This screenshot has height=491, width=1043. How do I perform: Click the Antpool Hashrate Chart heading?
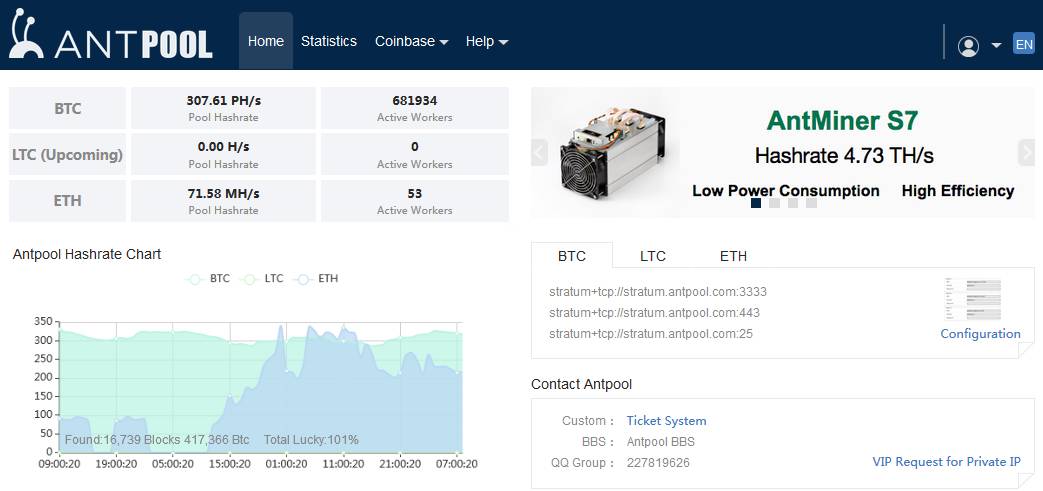point(86,254)
